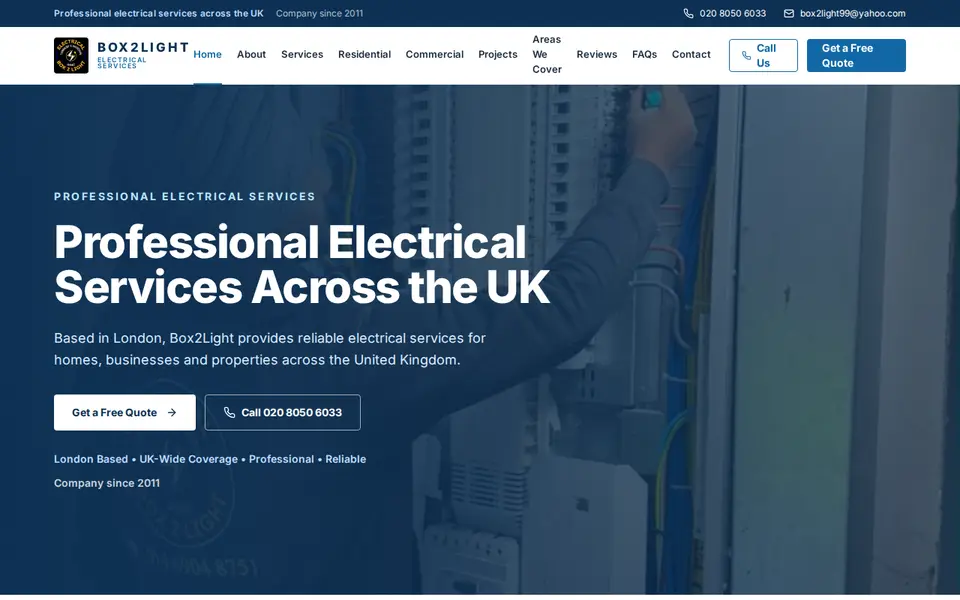Go to the Contact page
Viewport: 960px width, 600px height.
coord(691,54)
